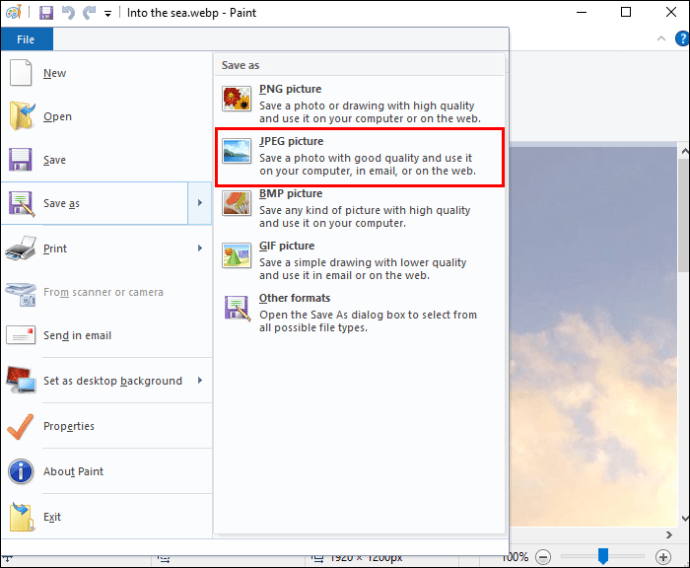The image size is (690, 568).
Task: Collapse the ribbon with the up chevron
Action: point(661,39)
